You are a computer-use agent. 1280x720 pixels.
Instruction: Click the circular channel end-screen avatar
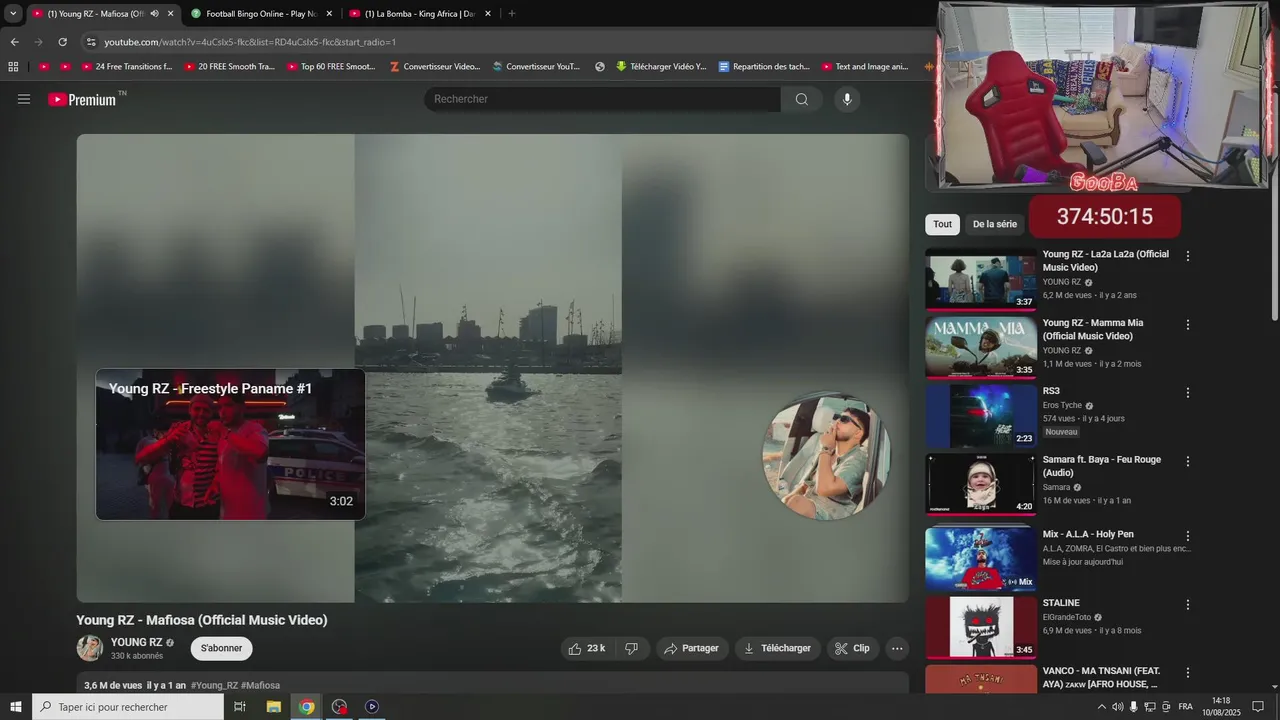[825, 457]
